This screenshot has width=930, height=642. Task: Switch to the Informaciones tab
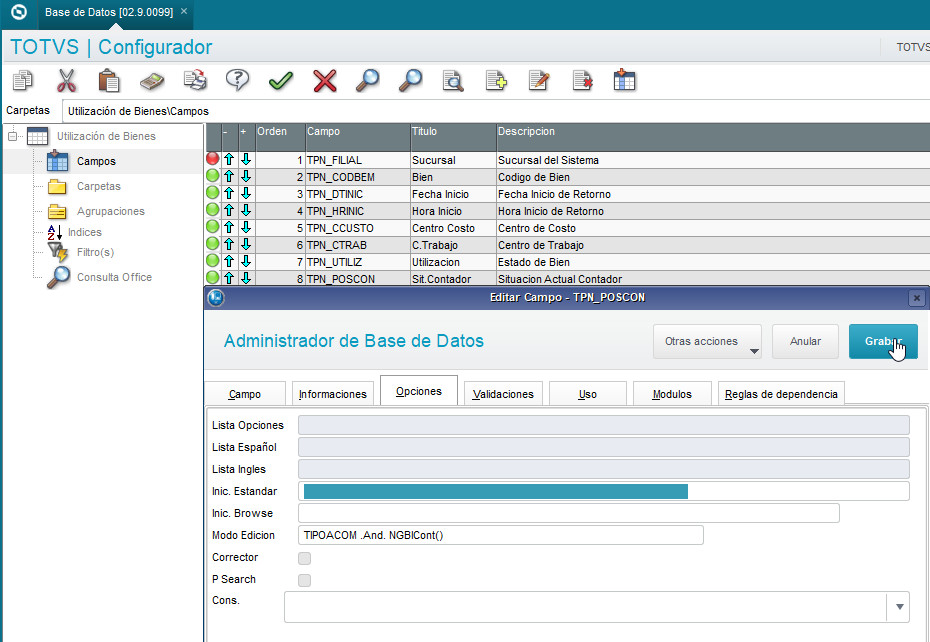[333, 394]
